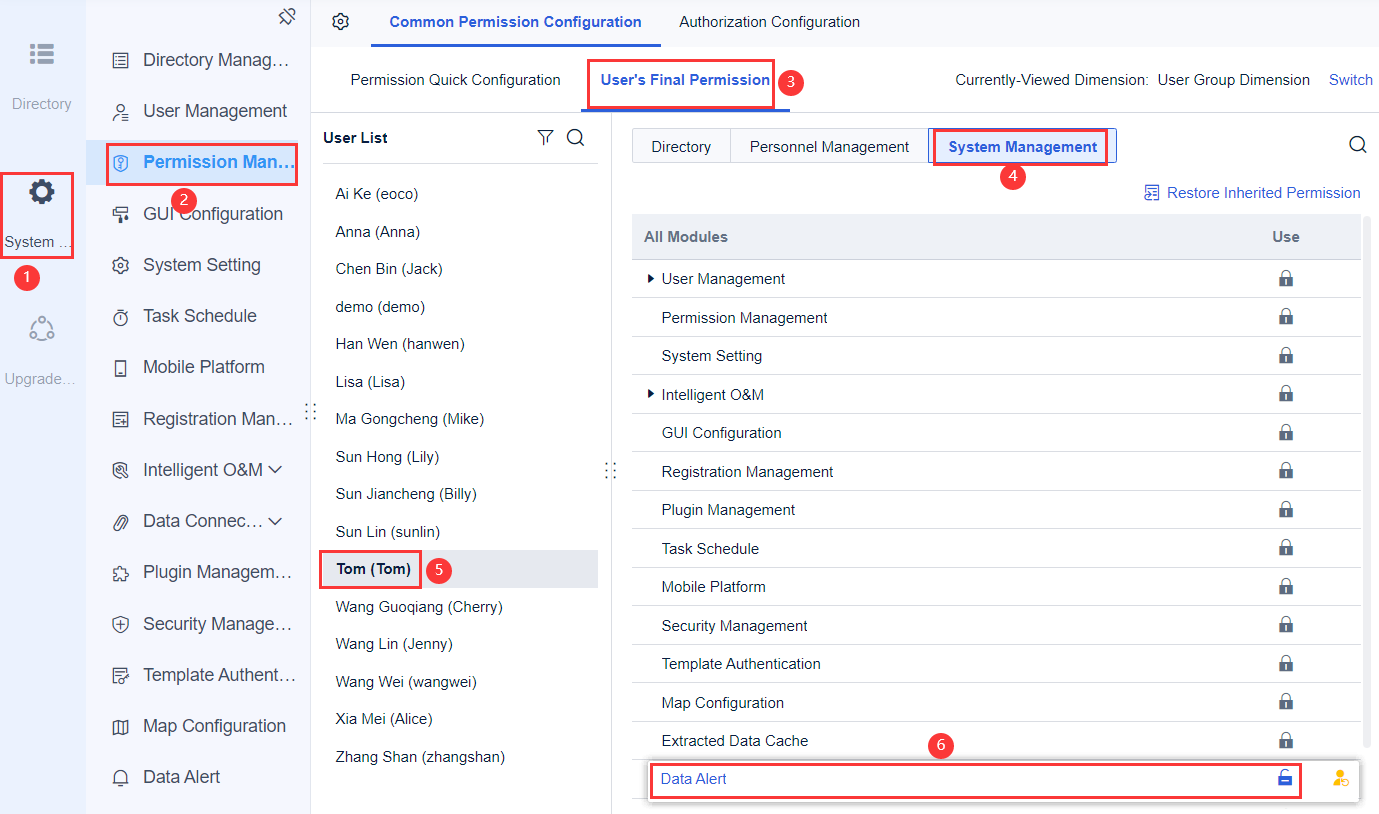Toggle the Use lock for System Setting
This screenshot has height=814, width=1379.
click(x=1286, y=355)
